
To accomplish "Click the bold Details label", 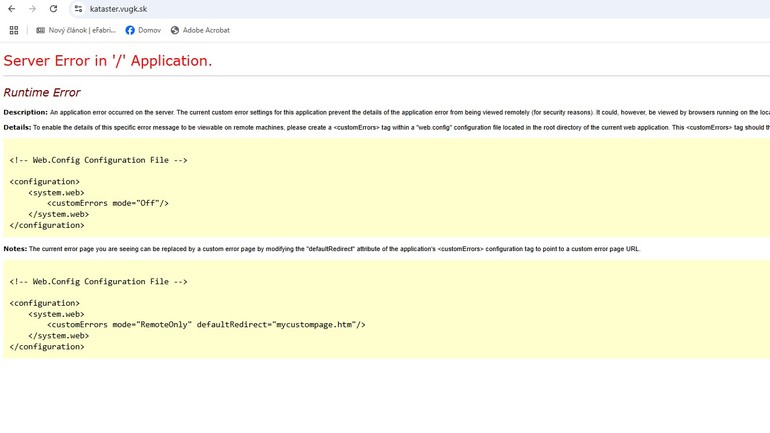I will pyautogui.click(x=17, y=128).
